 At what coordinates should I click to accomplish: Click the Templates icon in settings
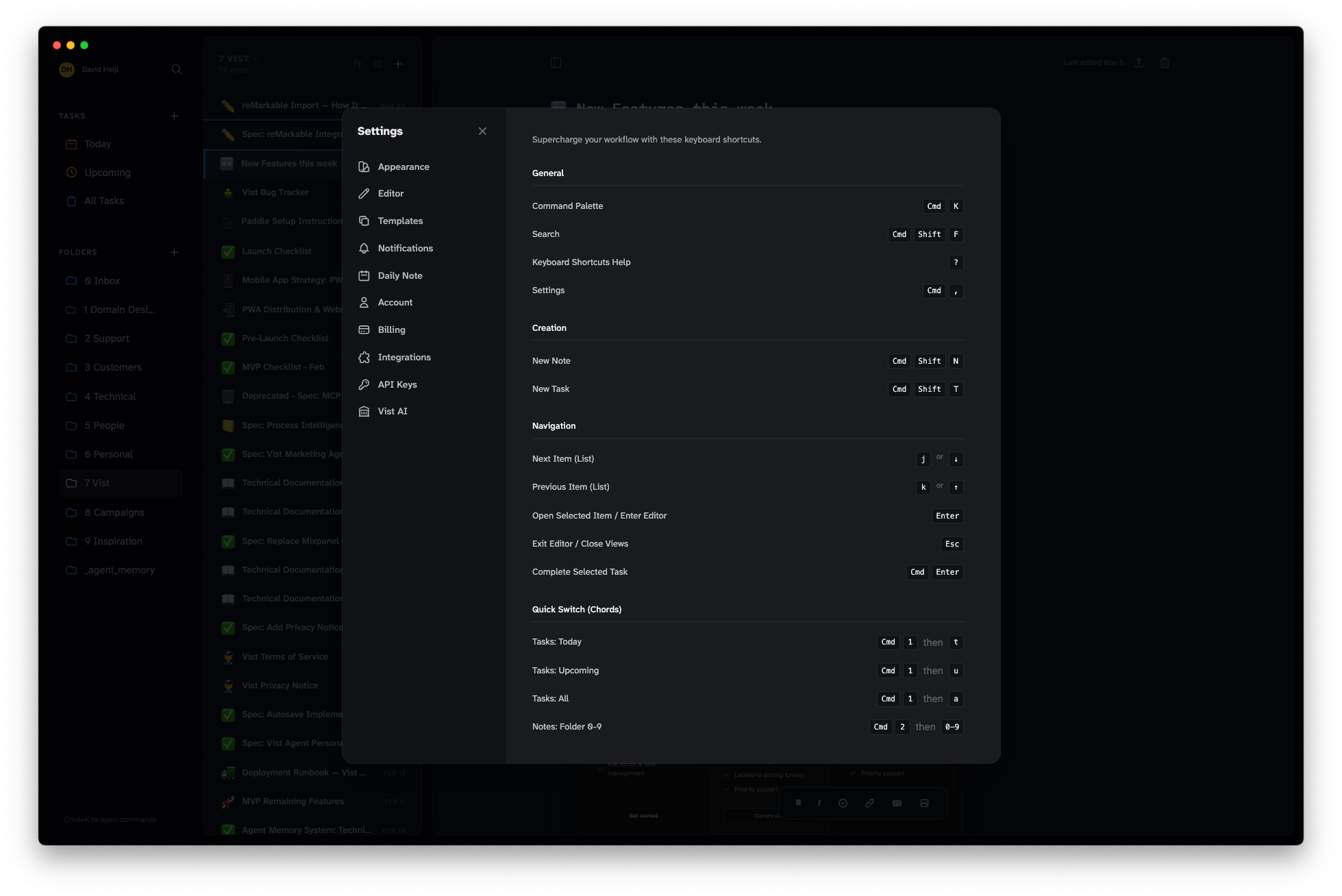click(364, 221)
